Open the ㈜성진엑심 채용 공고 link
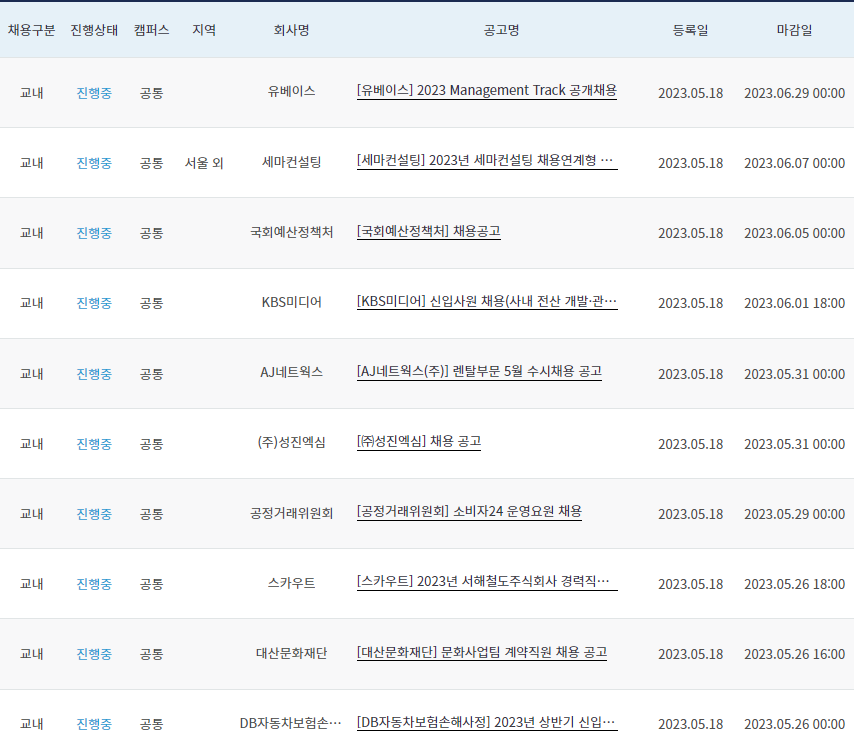The height and width of the screenshot is (753, 854). point(419,442)
